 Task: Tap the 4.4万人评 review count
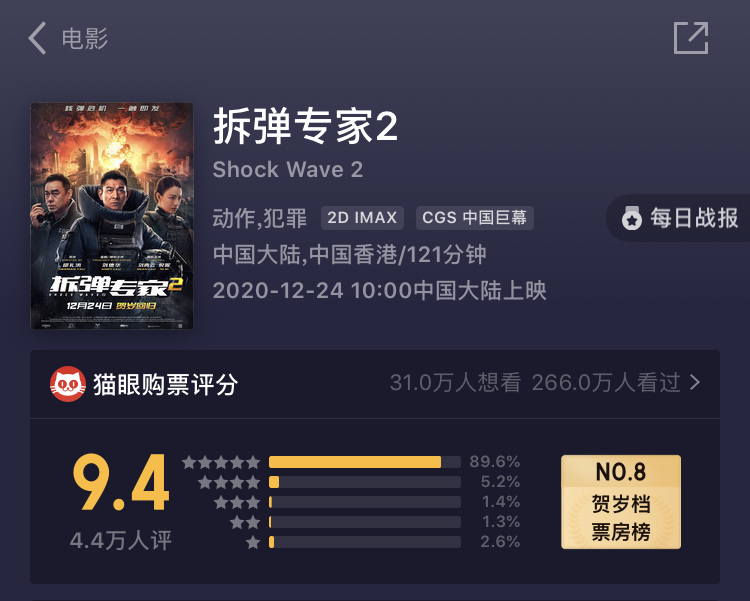tap(121, 541)
